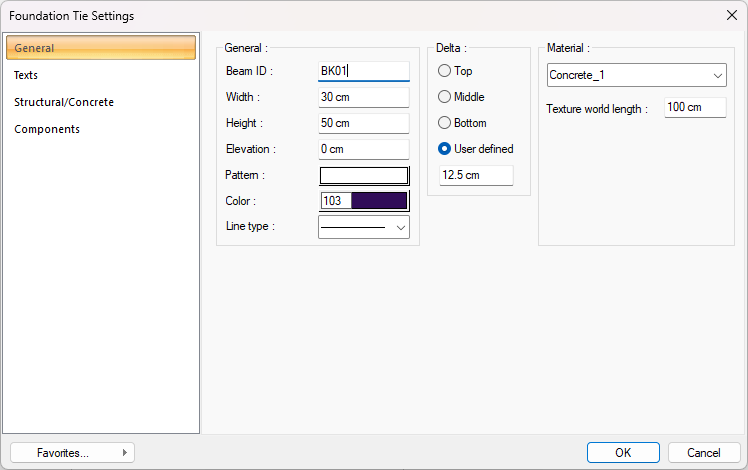Open the Pattern selection box
748x470 pixels.
(363, 176)
